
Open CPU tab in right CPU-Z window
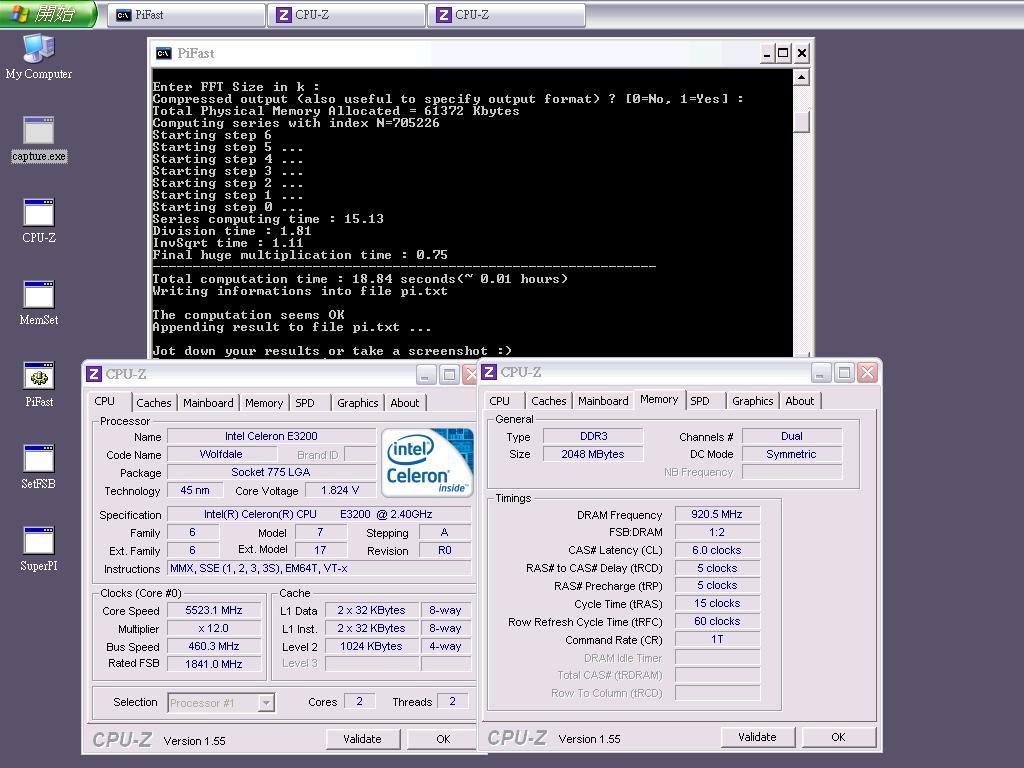tap(500, 401)
